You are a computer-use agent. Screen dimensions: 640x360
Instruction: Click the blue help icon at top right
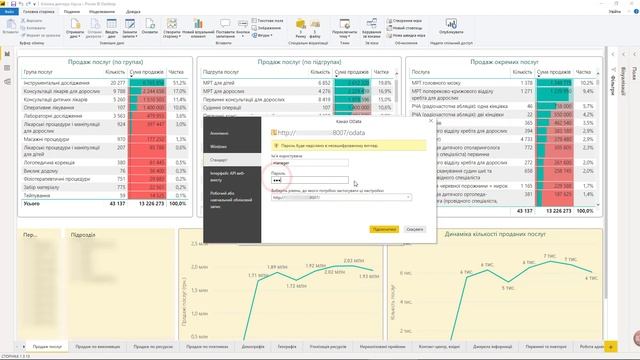636,11
